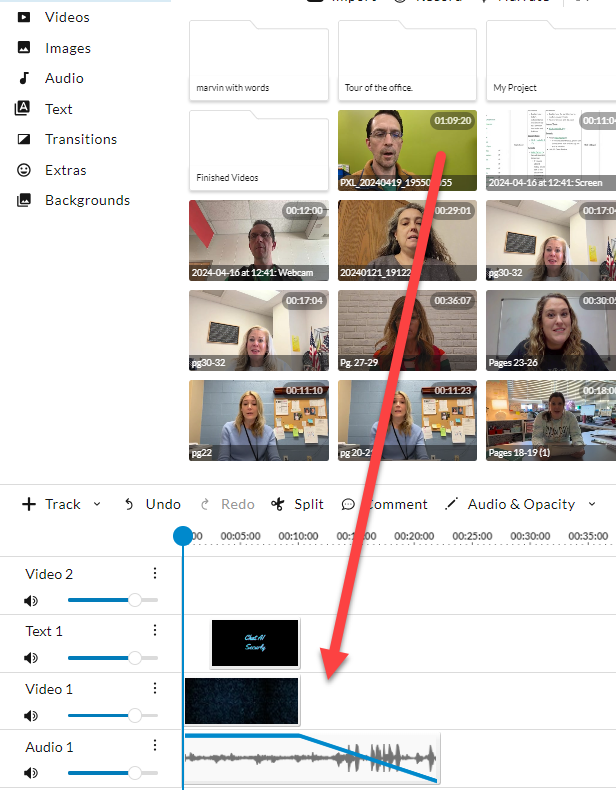This screenshot has height=790, width=616.
Task: Click the Redo arrow icon
Action: click(x=204, y=504)
